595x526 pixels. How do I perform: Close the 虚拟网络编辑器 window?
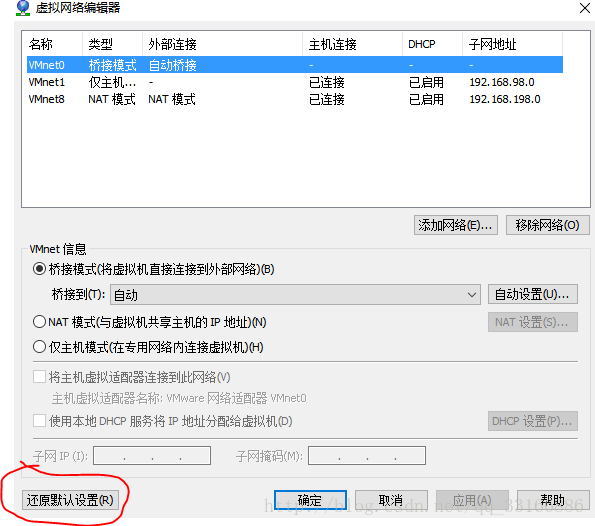click(585, 8)
